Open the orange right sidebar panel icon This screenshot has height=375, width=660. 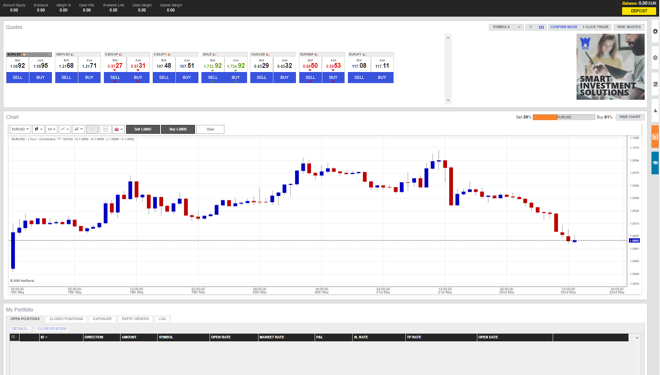coord(655,137)
